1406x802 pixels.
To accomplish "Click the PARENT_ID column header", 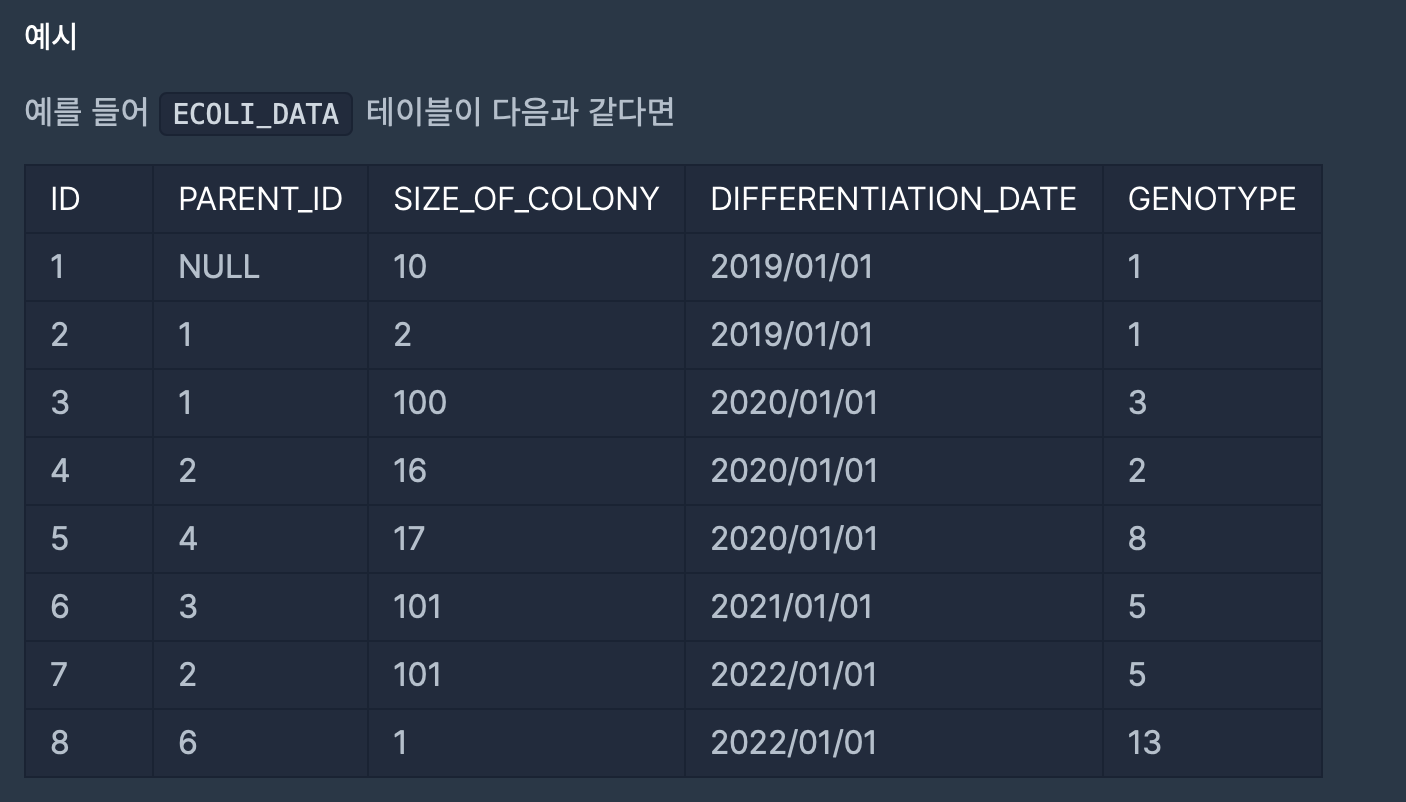I will click(x=260, y=199).
